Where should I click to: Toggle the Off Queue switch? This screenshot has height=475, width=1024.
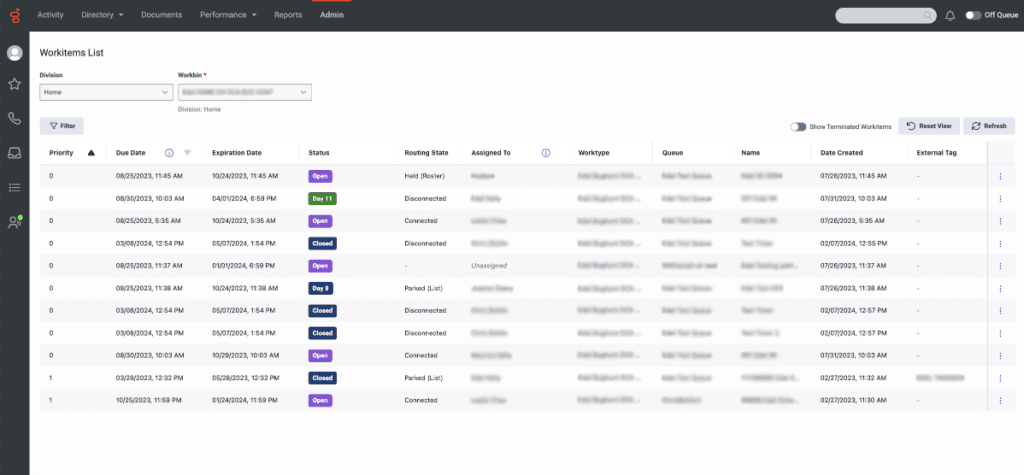tap(973, 15)
